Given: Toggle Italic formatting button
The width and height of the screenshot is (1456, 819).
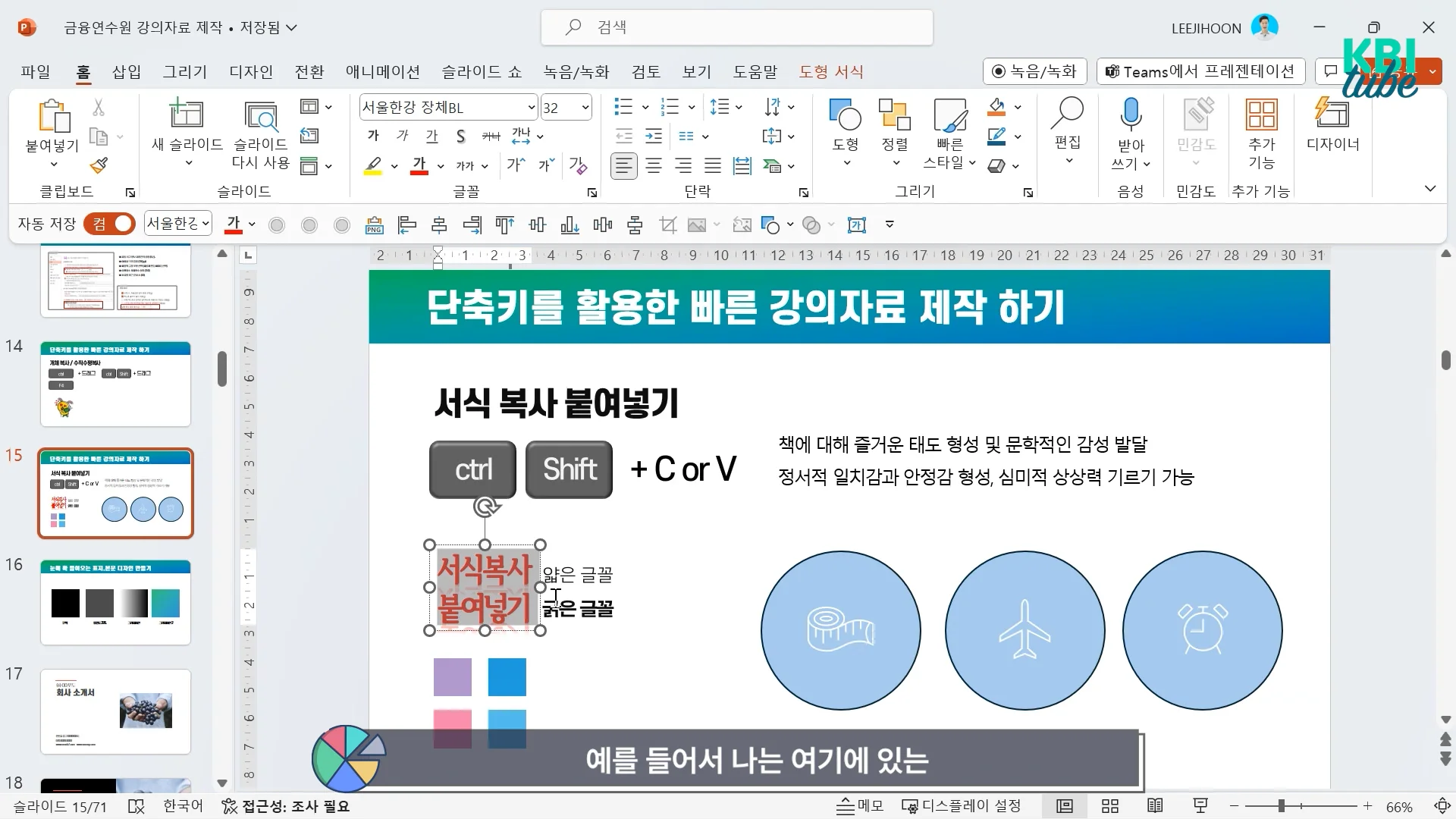Looking at the screenshot, I should (x=402, y=136).
